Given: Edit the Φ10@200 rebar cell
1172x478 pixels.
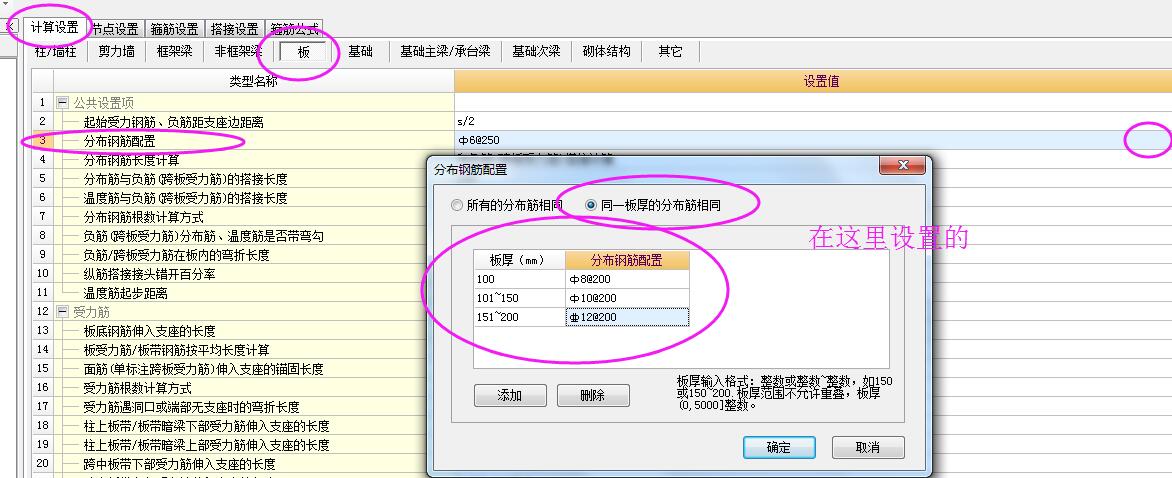Looking at the screenshot, I should pos(627,298).
